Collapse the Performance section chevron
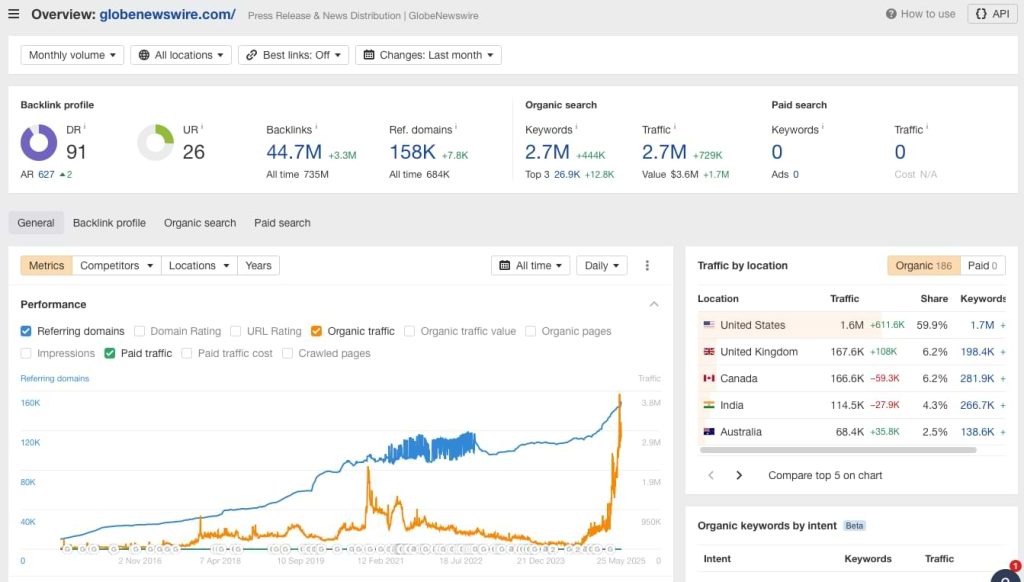The height and width of the screenshot is (582, 1024). (x=654, y=304)
